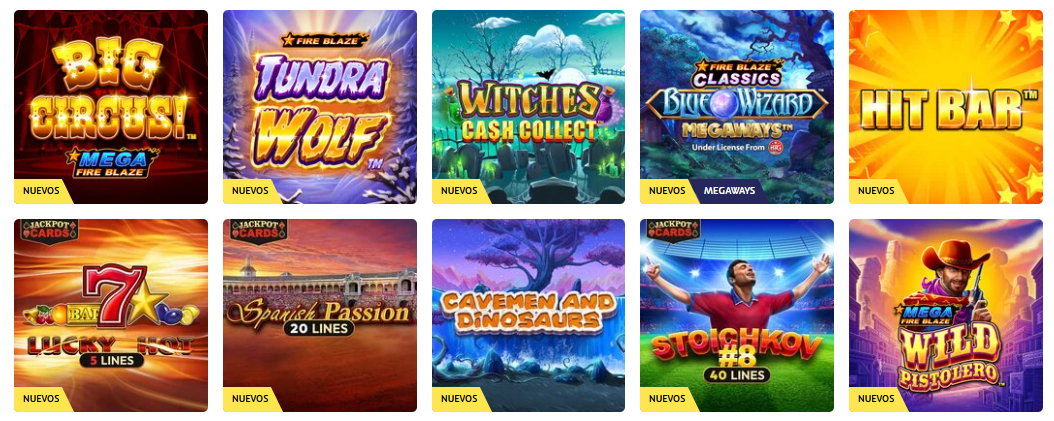Open the Stoichkov #8 game tile
This screenshot has height=421, width=1054.
737,315
